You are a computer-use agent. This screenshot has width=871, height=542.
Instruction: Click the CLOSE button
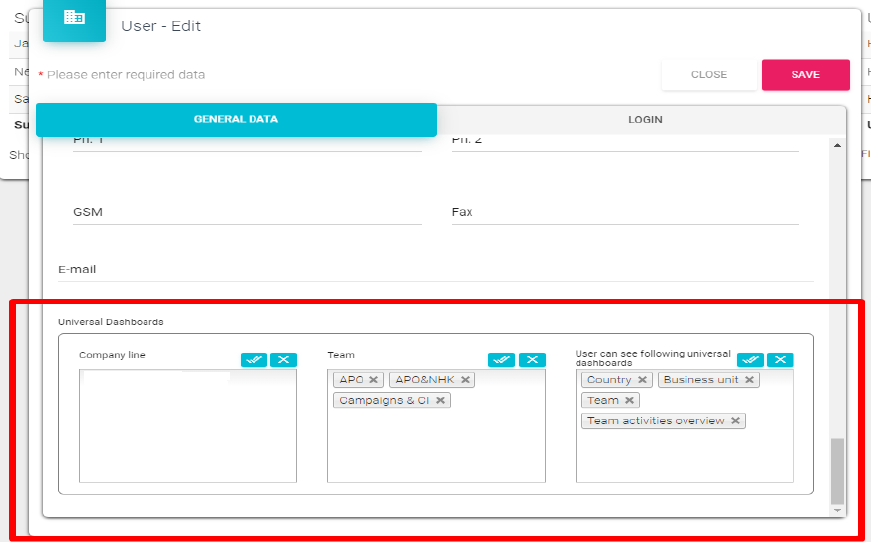[x=708, y=75]
